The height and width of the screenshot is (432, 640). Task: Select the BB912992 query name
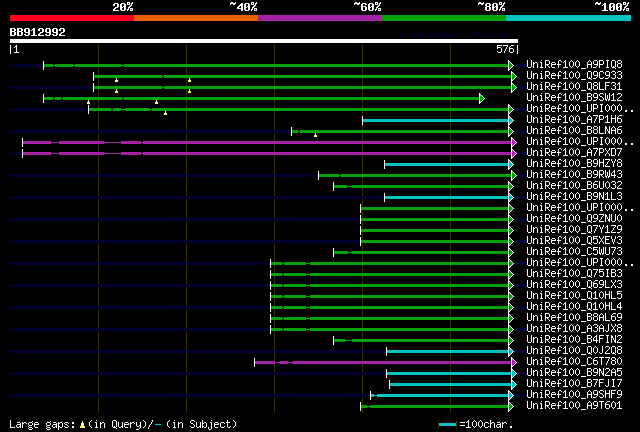[x=38, y=32]
